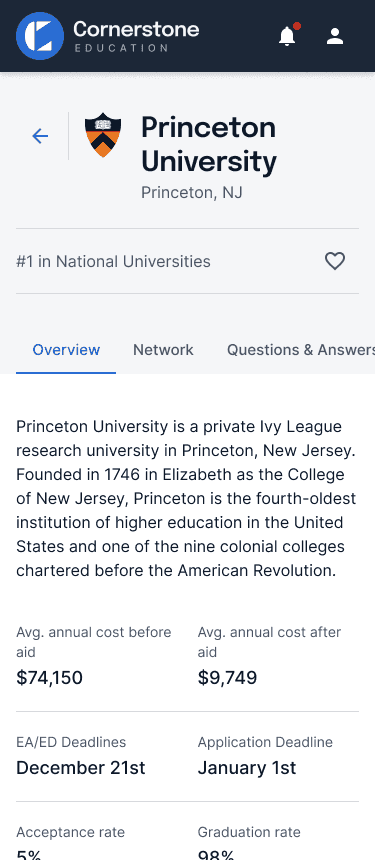375x860 pixels.
Task: Switch to the Network tab
Action: pos(163,350)
